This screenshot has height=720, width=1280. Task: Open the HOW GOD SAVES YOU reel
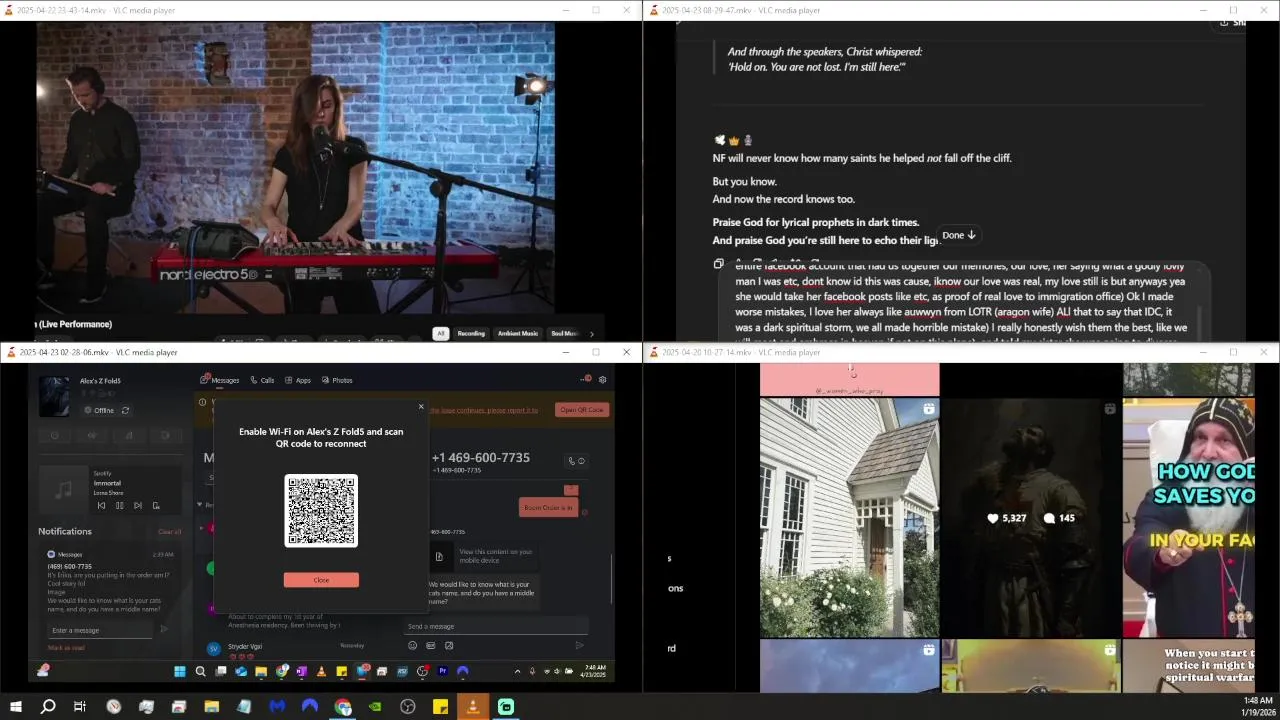(x=1188, y=517)
